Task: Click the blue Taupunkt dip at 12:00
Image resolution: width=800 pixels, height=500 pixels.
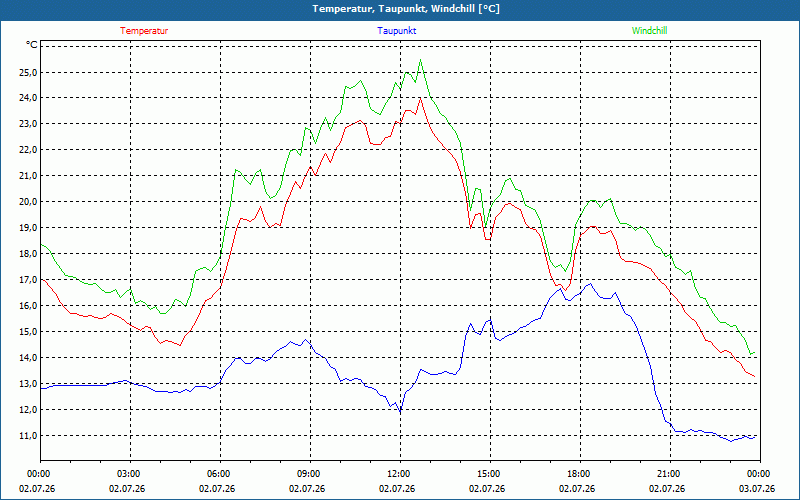Action: (x=401, y=411)
